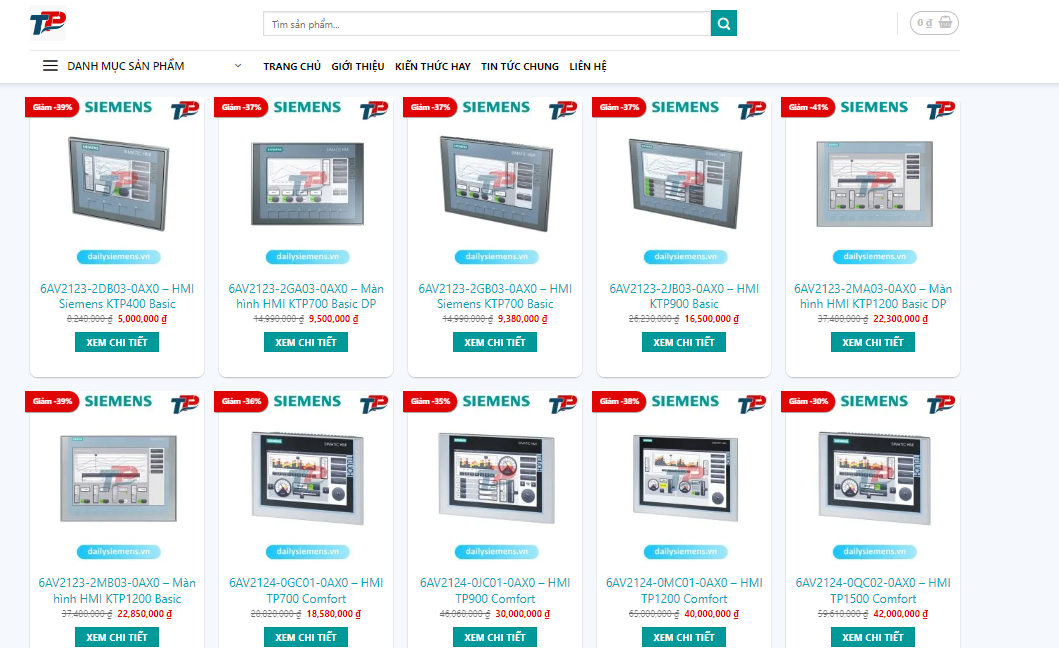Screen dimensions: 1059x648
Task: Click the TP700 Comfort product image
Action: point(307,478)
